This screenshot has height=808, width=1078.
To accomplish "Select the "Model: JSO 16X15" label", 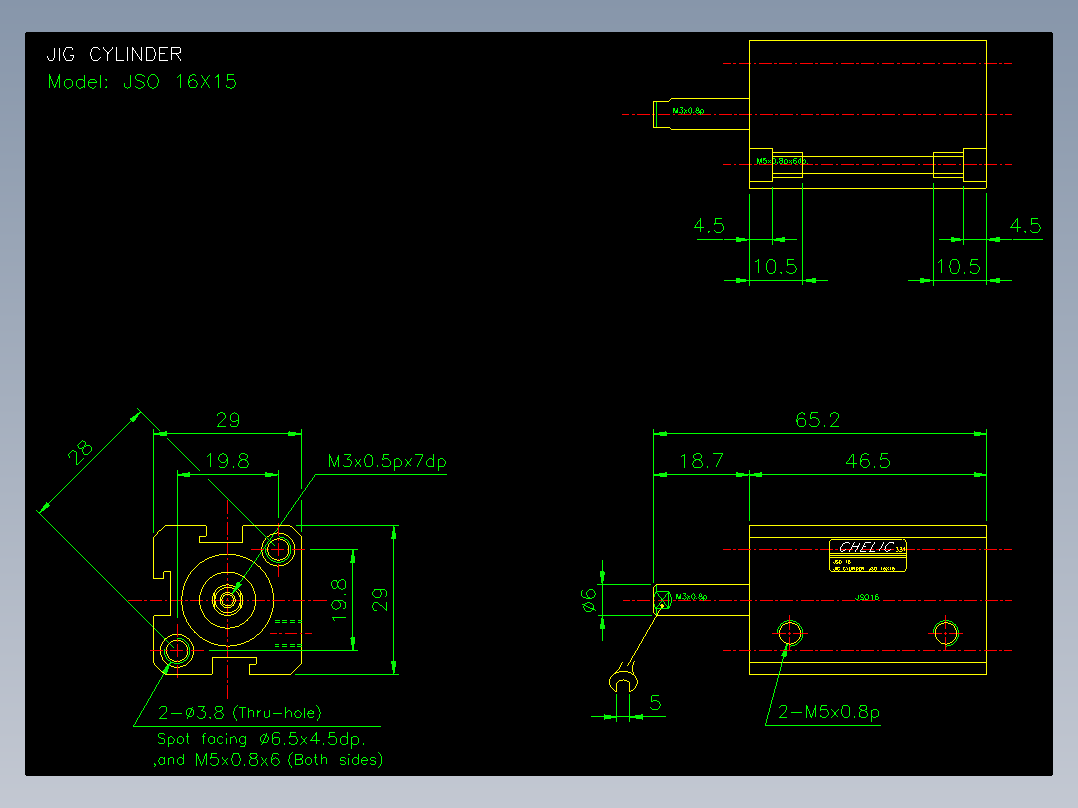I will click(142, 82).
